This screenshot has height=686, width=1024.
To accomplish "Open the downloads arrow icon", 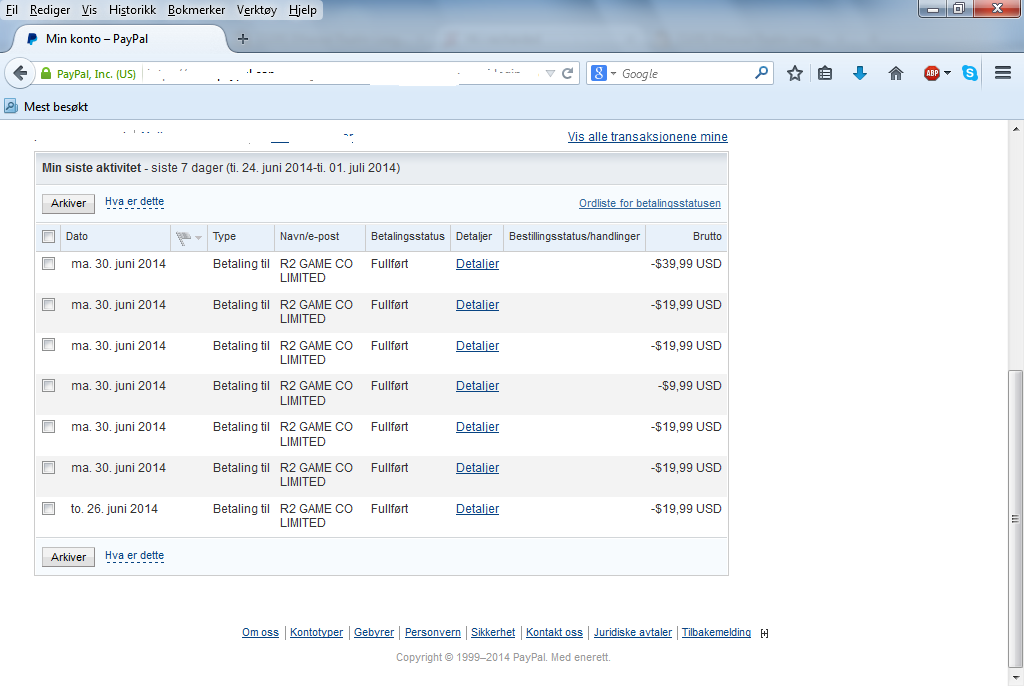I will pyautogui.click(x=860, y=73).
